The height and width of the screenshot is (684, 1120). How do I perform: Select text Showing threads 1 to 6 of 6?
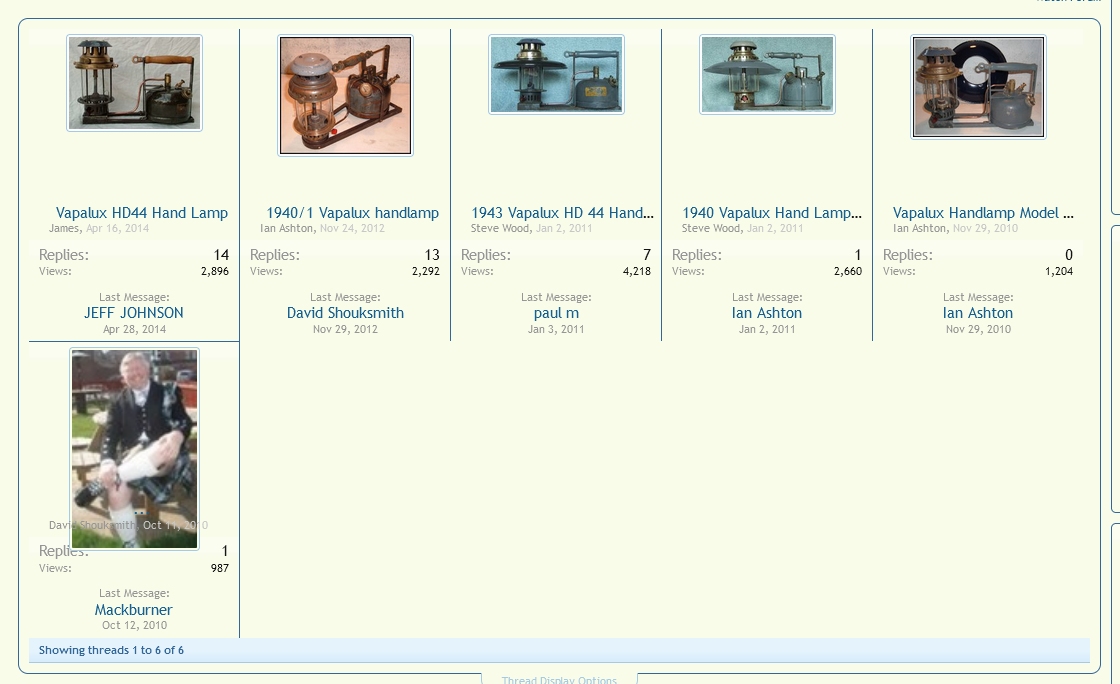coord(111,650)
